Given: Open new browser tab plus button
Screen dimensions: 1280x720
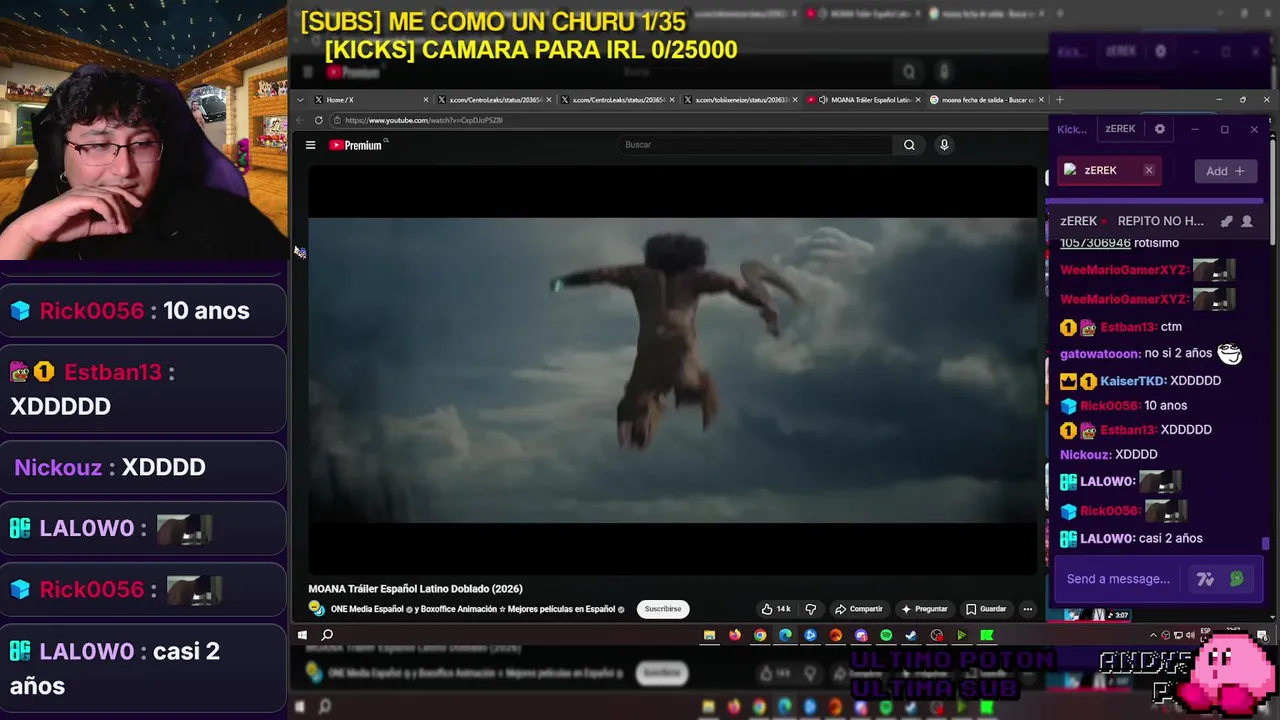Looking at the screenshot, I should point(1060,100).
